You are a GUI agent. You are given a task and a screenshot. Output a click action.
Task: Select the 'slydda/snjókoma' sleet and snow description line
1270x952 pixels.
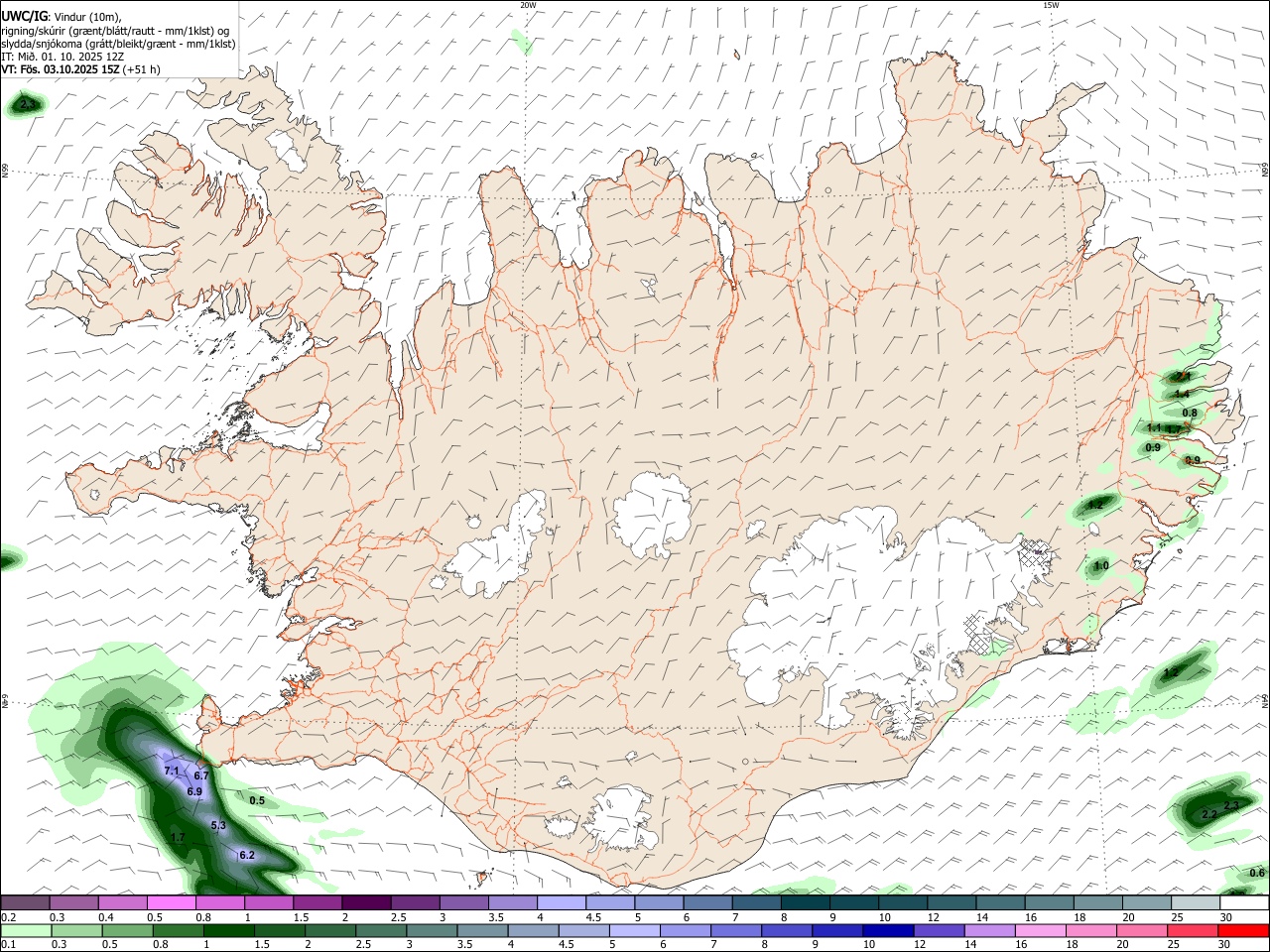pos(118,44)
